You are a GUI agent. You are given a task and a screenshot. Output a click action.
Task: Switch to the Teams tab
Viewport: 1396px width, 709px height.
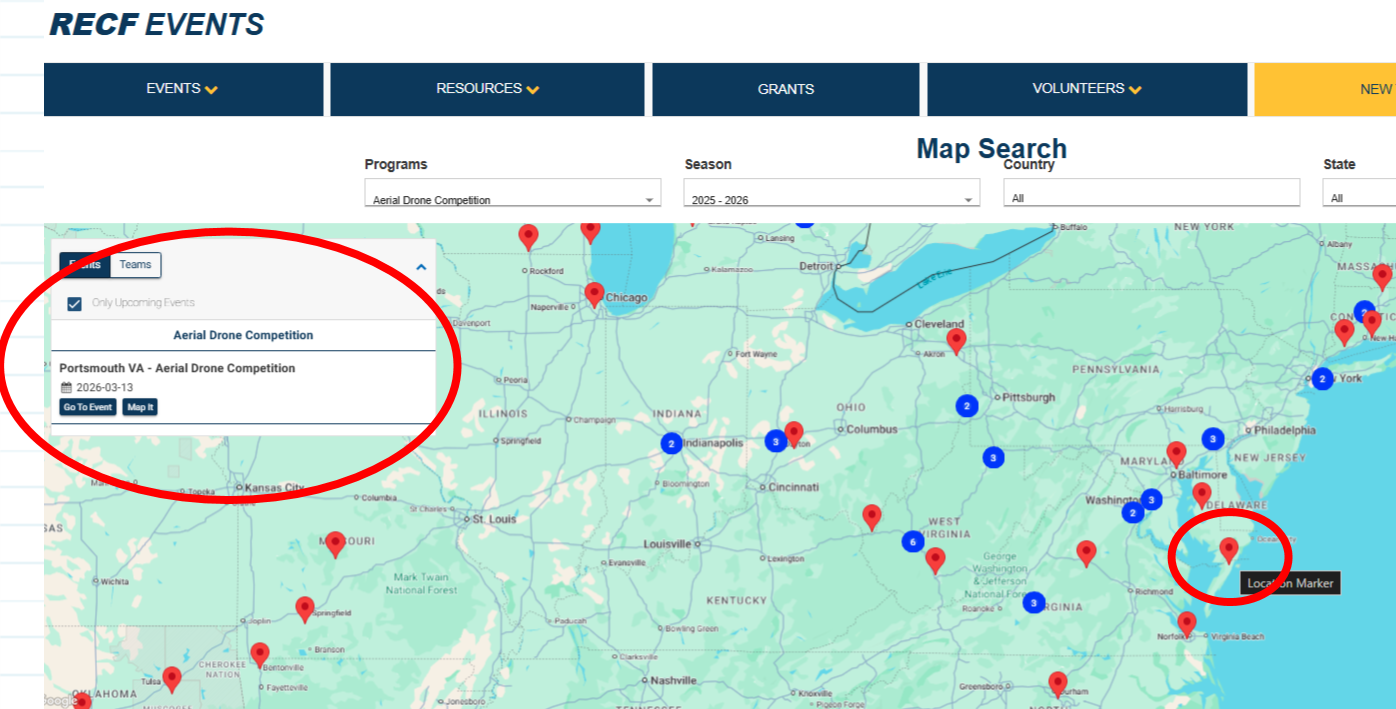(136, 265)
